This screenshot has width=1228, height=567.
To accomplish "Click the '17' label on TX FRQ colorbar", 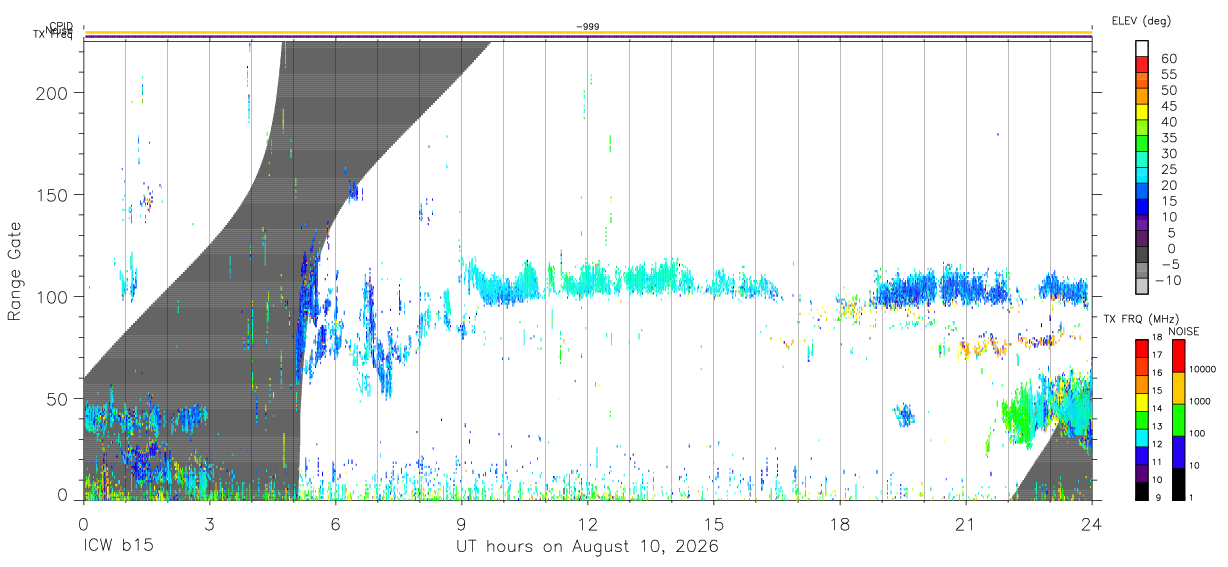I will pos(1157,355).
